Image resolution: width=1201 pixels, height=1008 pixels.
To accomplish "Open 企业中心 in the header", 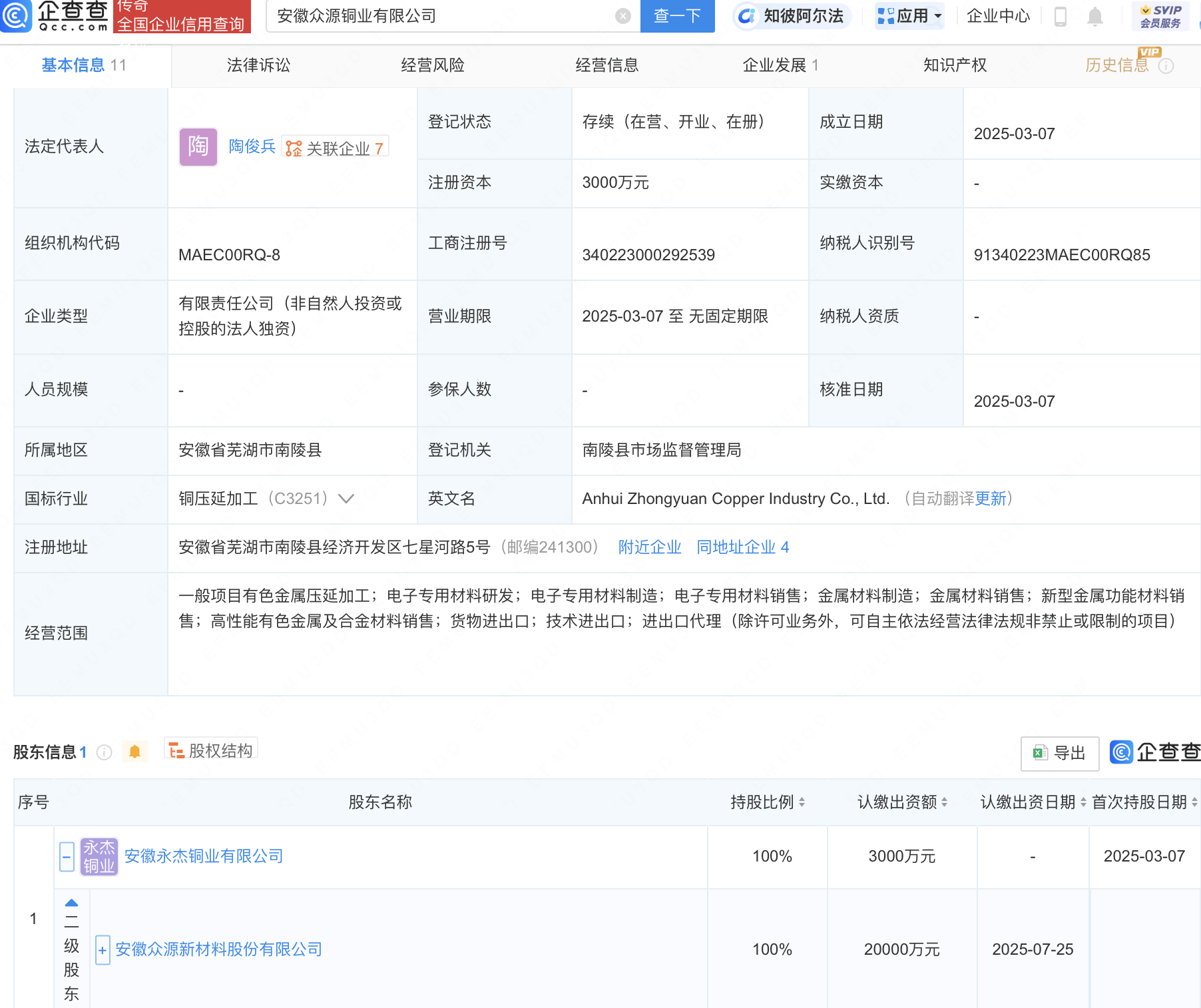I will pos(998,16).
